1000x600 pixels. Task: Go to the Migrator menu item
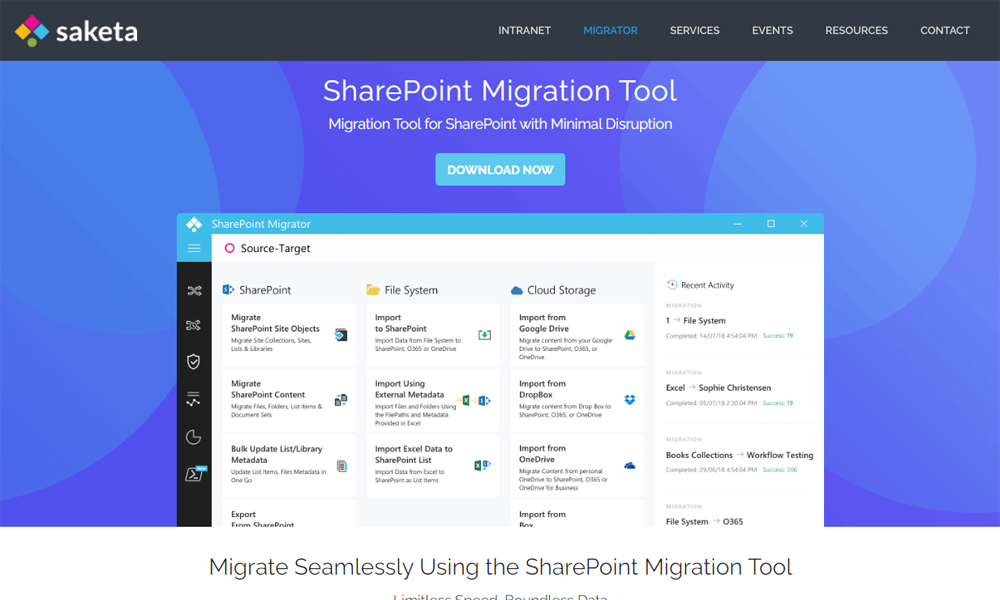610,31
